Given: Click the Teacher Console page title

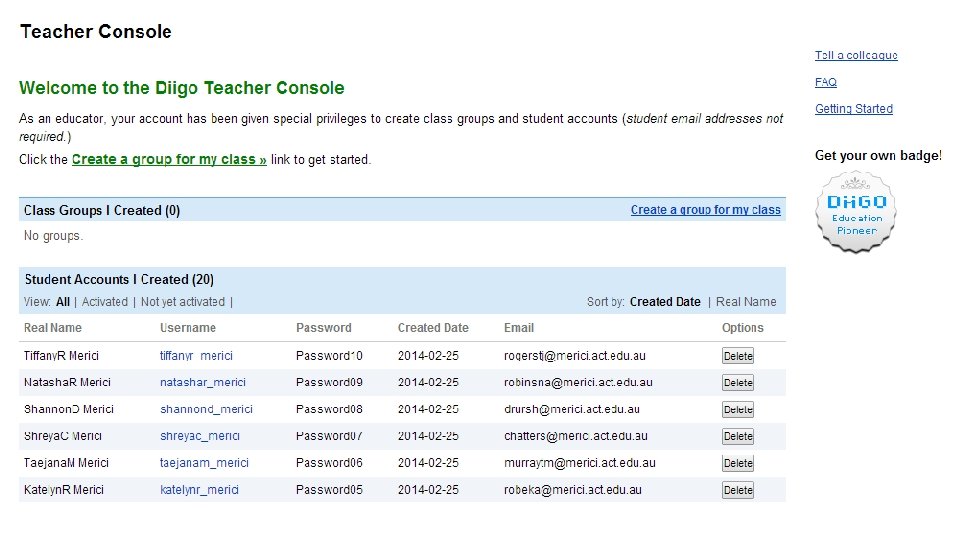Looking at the screenshot, I should (x=96, y=32).
